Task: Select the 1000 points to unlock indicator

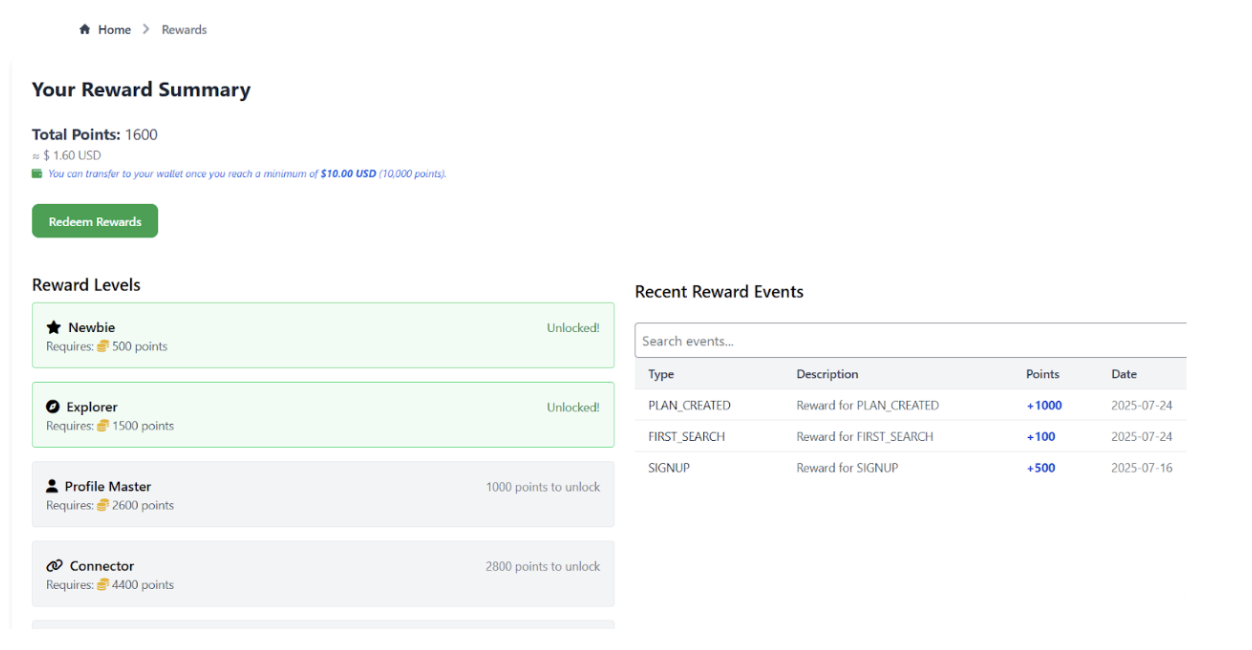Action: pyautogui.click(x=542, y=485)
